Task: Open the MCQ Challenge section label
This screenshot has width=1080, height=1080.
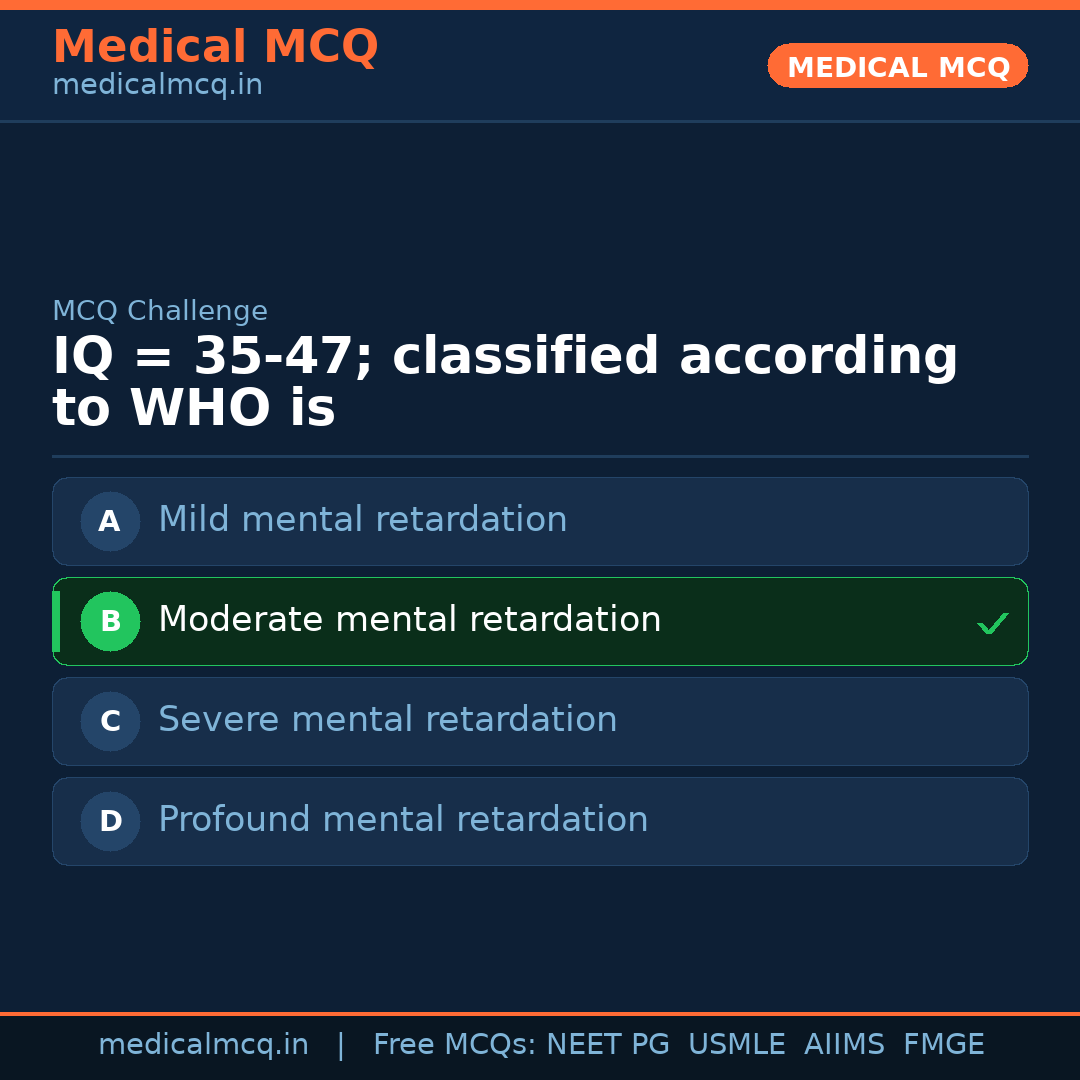Action: point(160,311)
